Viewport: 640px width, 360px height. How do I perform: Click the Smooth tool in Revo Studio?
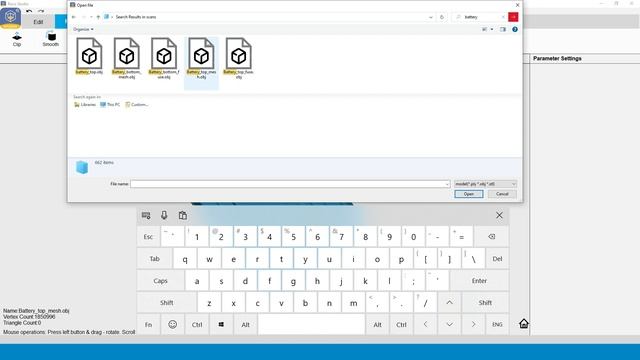click(x=51, y=39)
